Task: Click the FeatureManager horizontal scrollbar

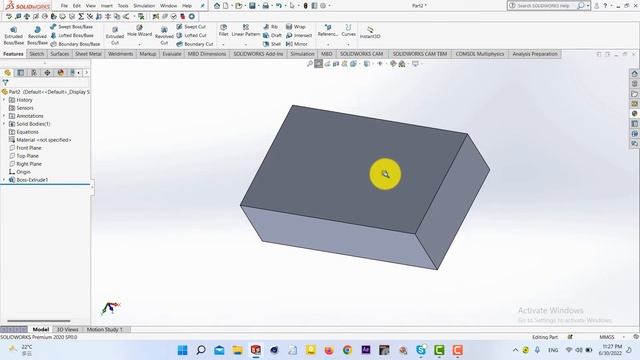Action: tap(39, 321)
